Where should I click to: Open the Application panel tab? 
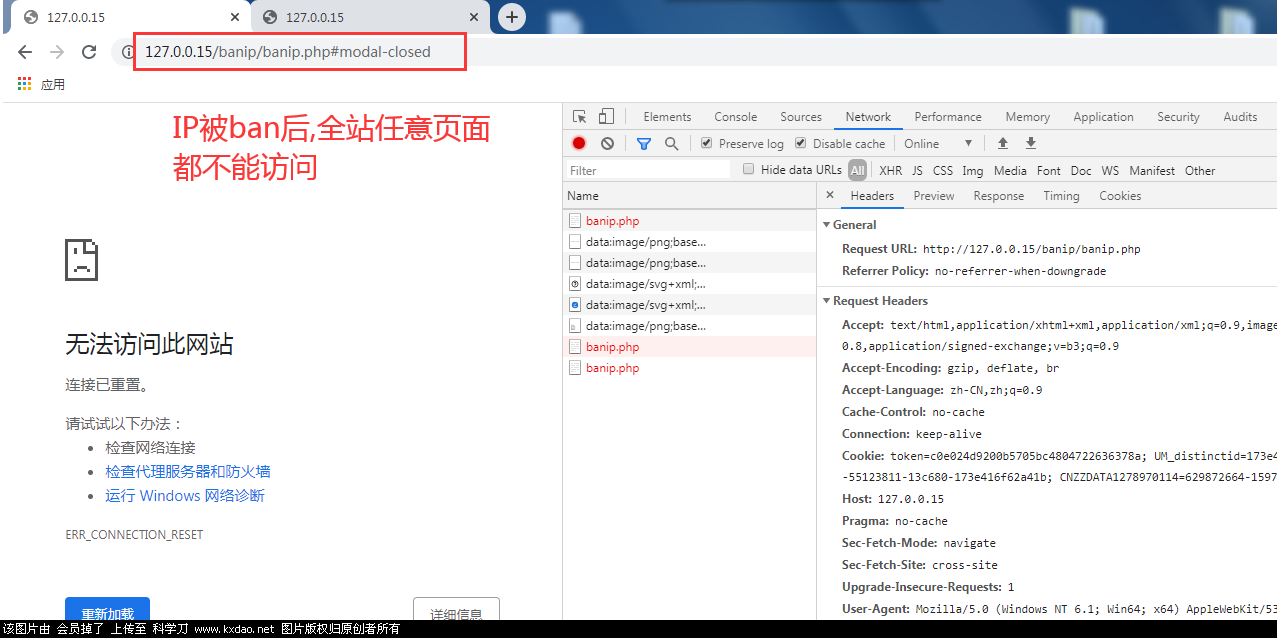pos(1103,117)
